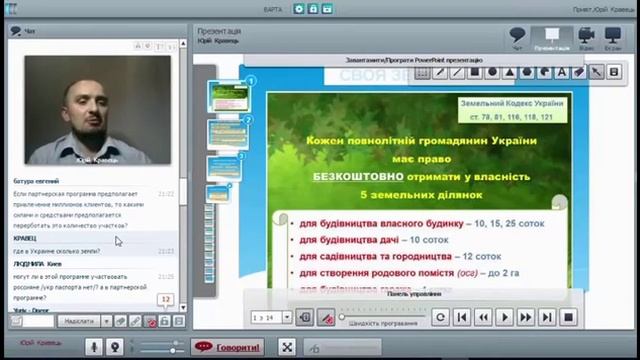Click the chat list icon at far right
Screen dimensions: 640x360
pyautogui.click(x=179, y=321)
